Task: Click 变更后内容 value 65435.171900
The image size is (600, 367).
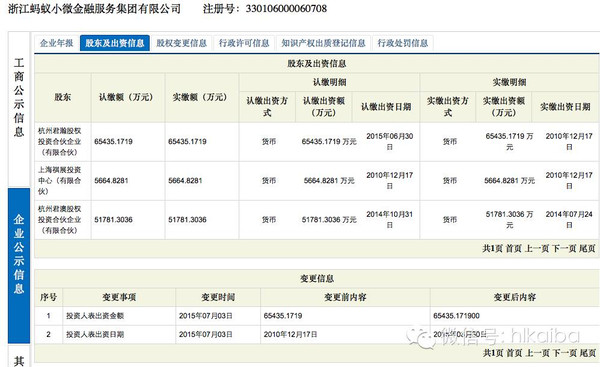Action: coord(457,316)
